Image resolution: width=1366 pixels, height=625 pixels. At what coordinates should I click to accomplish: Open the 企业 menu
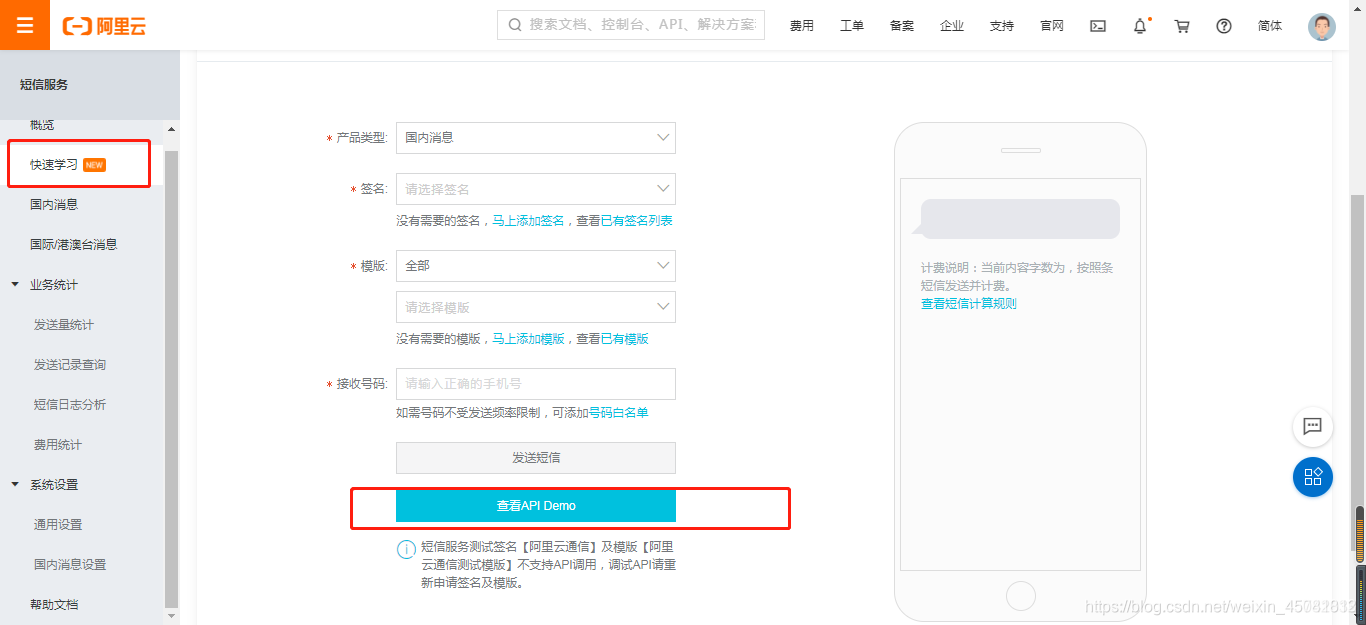click(952, 26)
